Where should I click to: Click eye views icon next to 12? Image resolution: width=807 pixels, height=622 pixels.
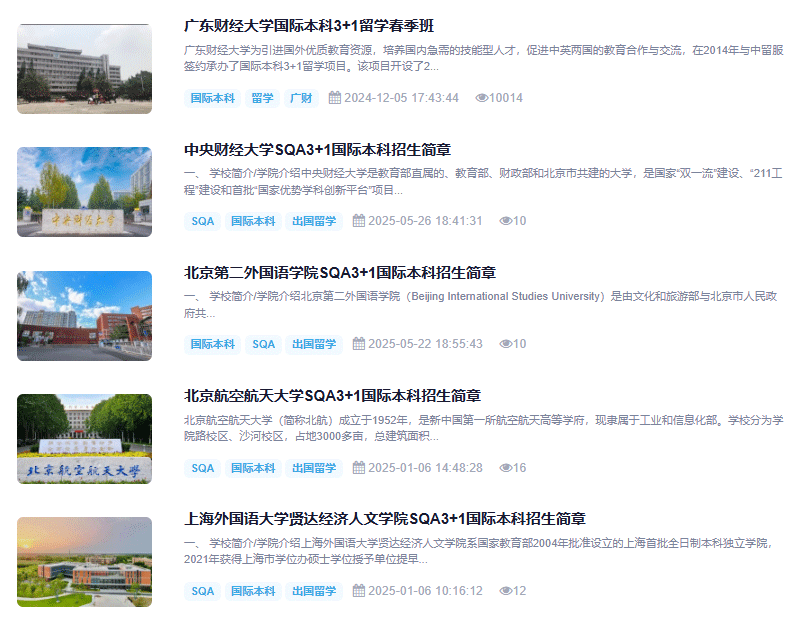[505, 591]
